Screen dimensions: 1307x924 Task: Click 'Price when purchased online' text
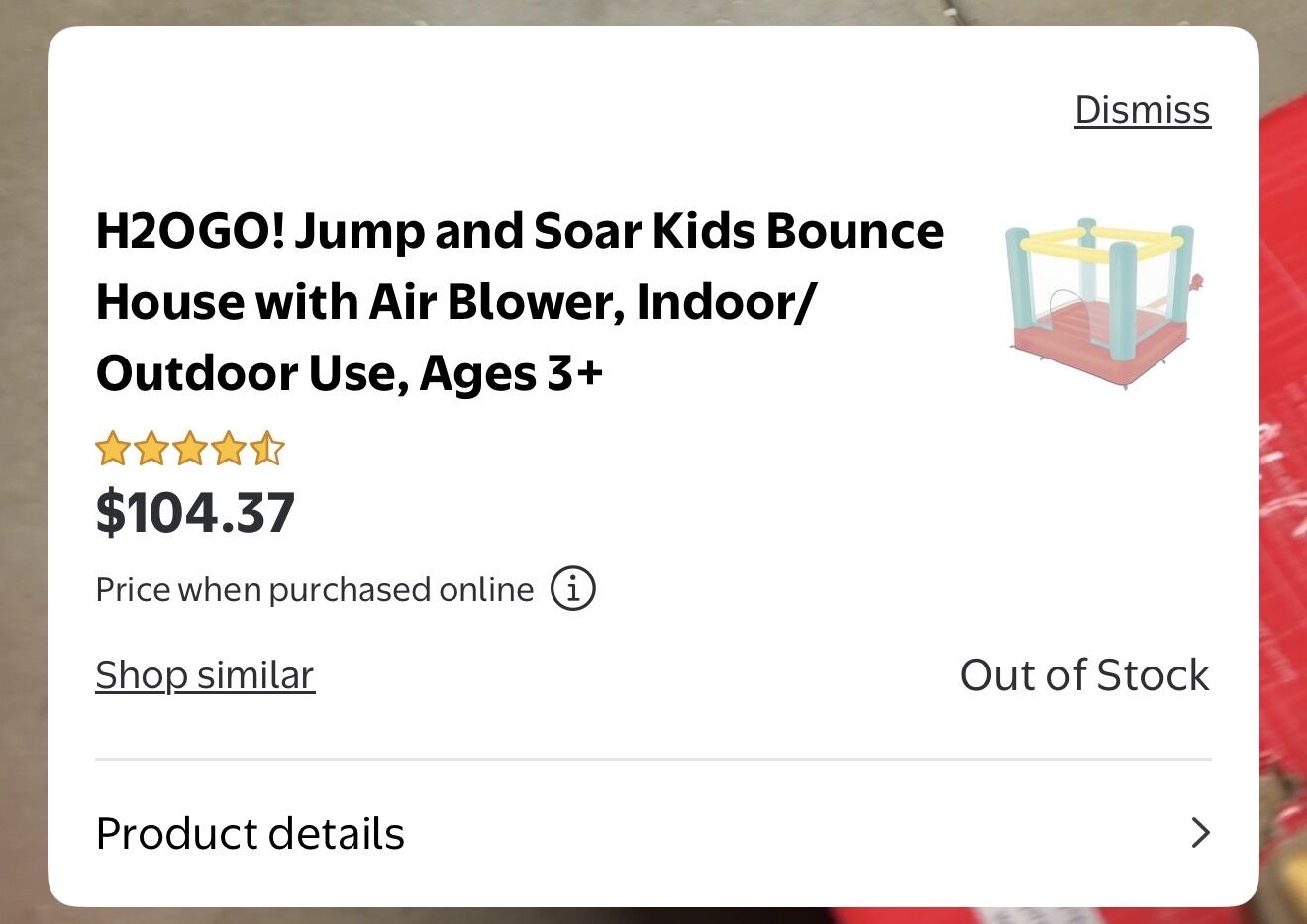point(313,588)
